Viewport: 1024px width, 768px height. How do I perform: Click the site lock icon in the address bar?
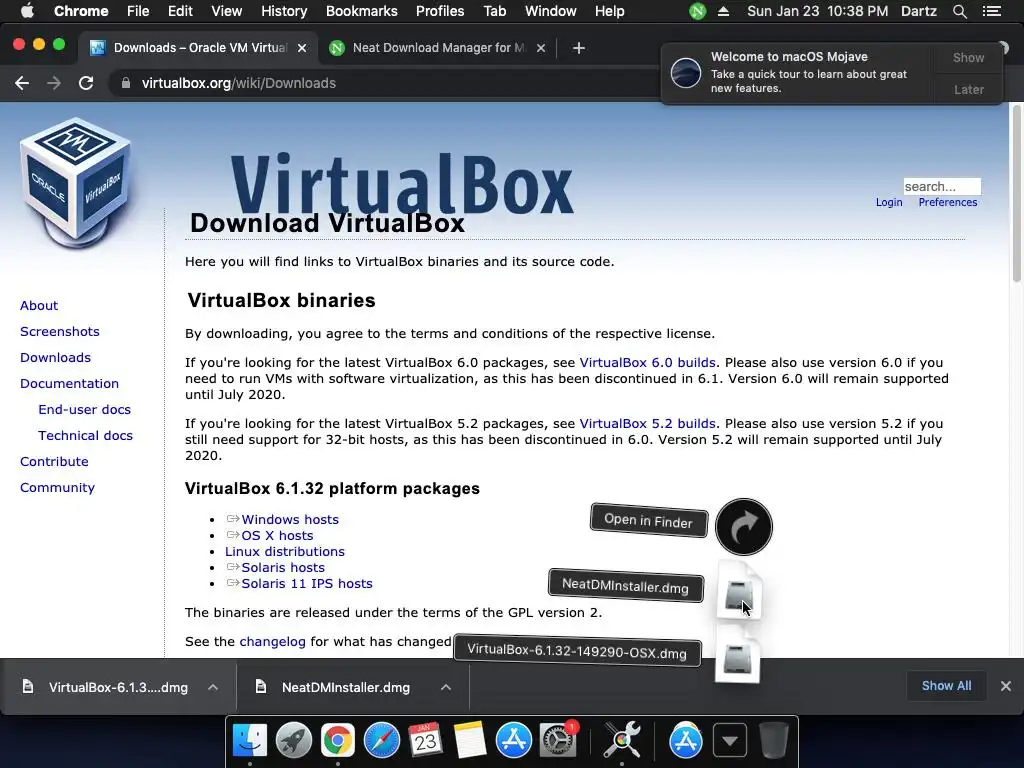point(126,83)
